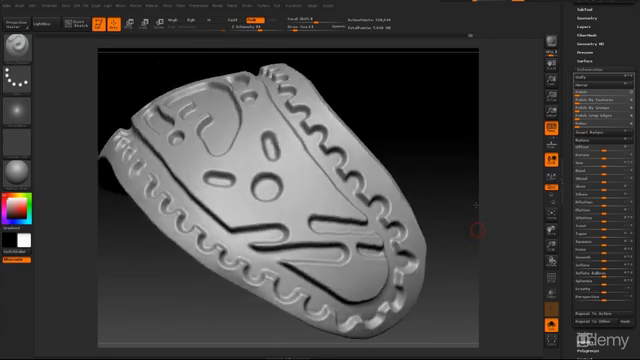Toggle the XYZ rotation button
The height and width of the screenshot is (360, 640).
point(551,187)
